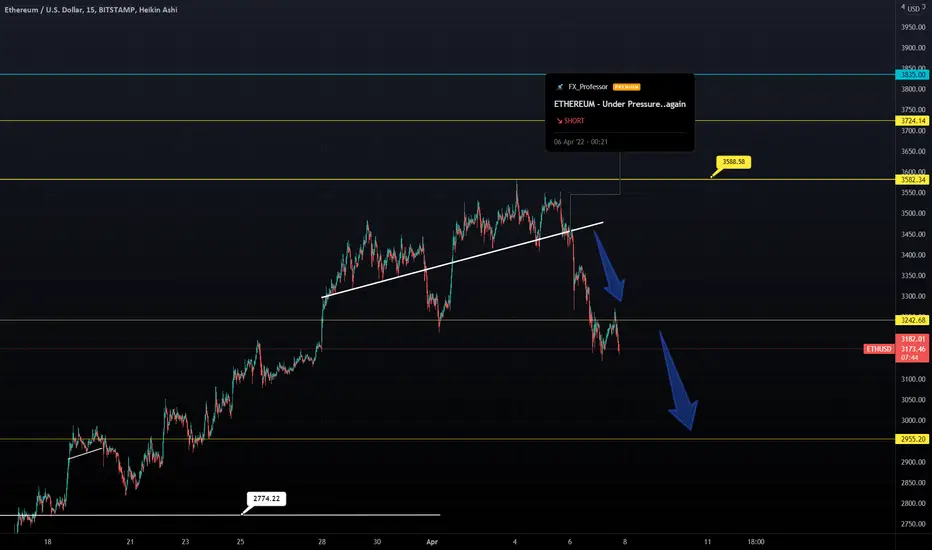This screenshot has width=932, height=550.
Task: Select the yellow 3242.68 price label
Action: (912, 320)
